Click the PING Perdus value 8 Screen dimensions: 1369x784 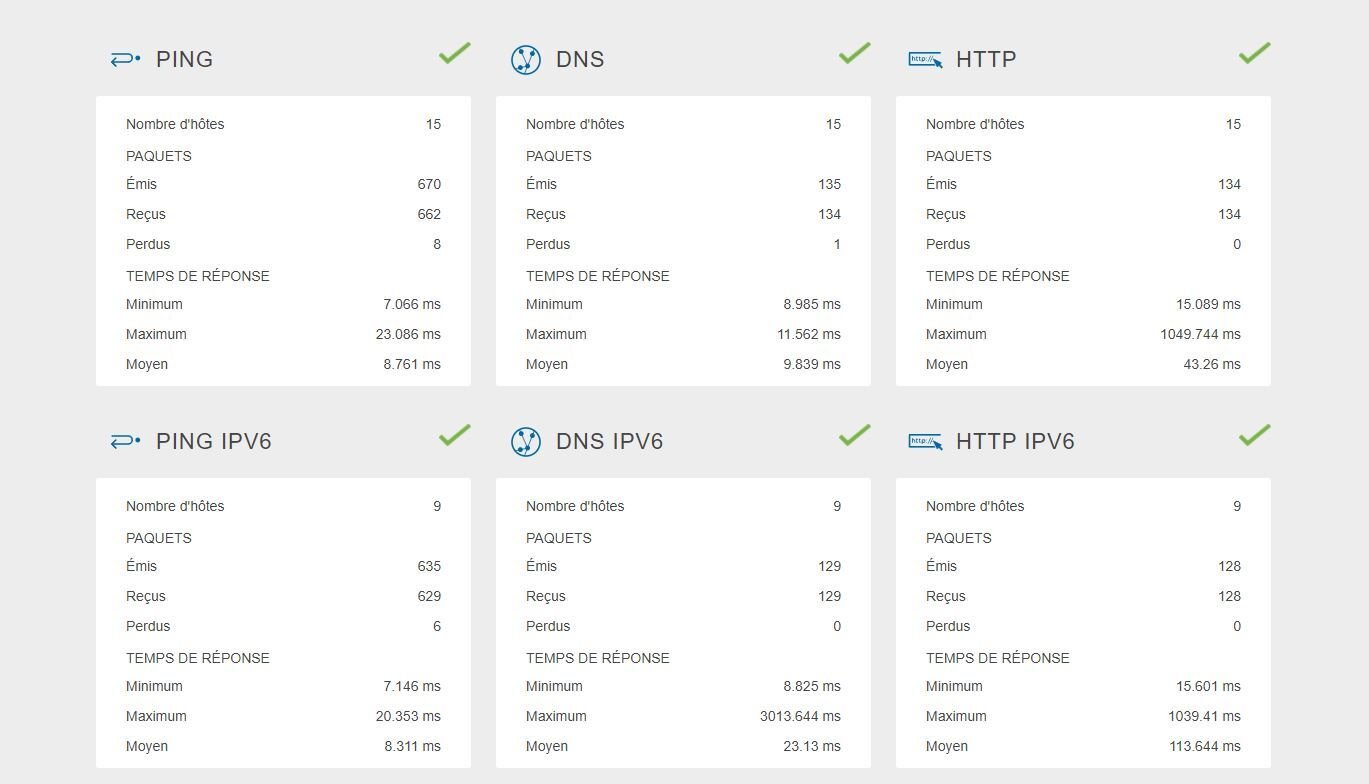(x=437, y=244)
